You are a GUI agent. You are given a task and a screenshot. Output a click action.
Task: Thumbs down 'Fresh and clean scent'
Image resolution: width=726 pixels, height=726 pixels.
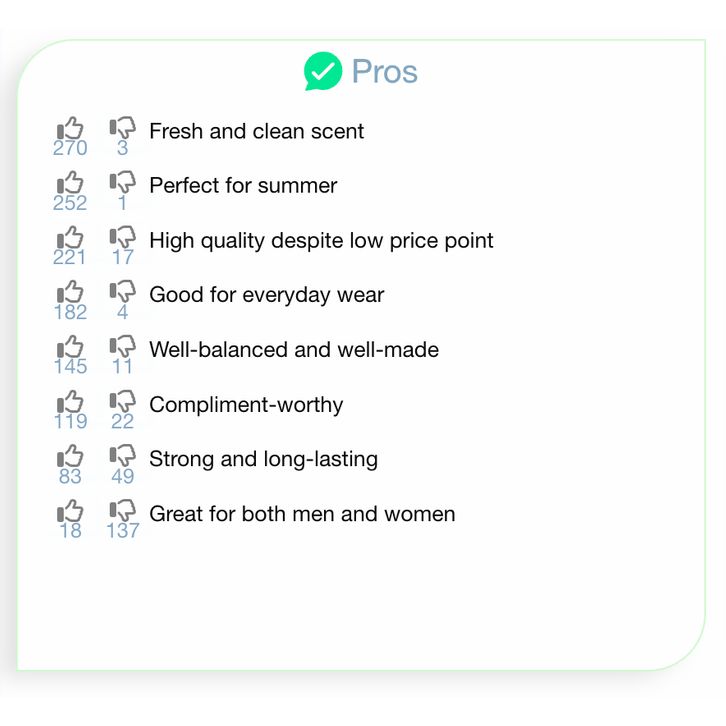tap(122, 129)
